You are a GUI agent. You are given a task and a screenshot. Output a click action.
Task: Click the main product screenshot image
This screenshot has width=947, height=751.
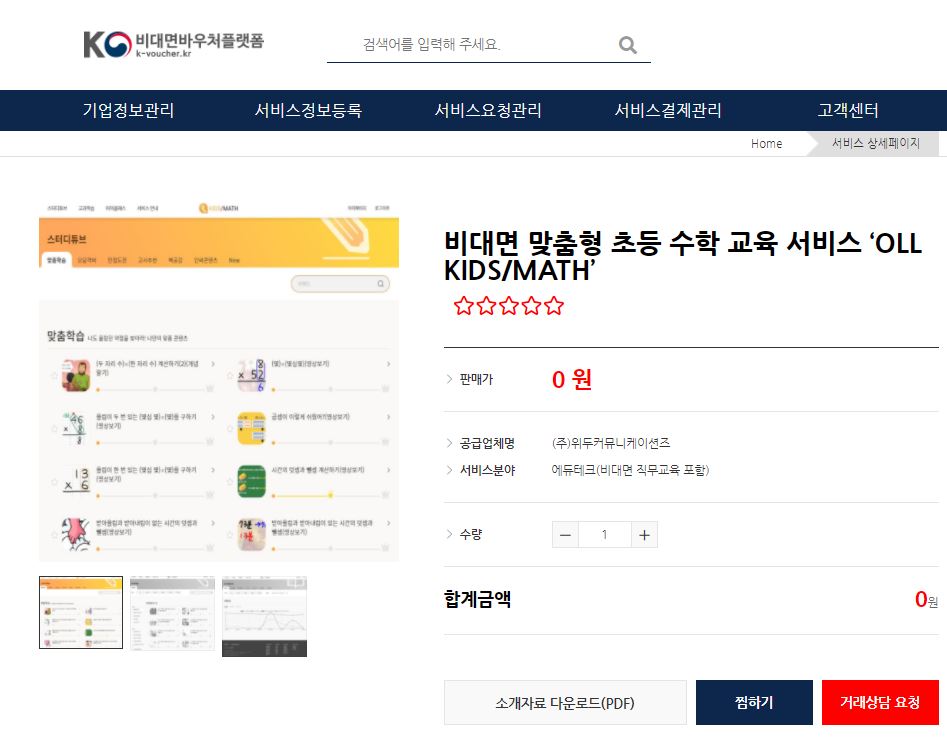(219, 381)
